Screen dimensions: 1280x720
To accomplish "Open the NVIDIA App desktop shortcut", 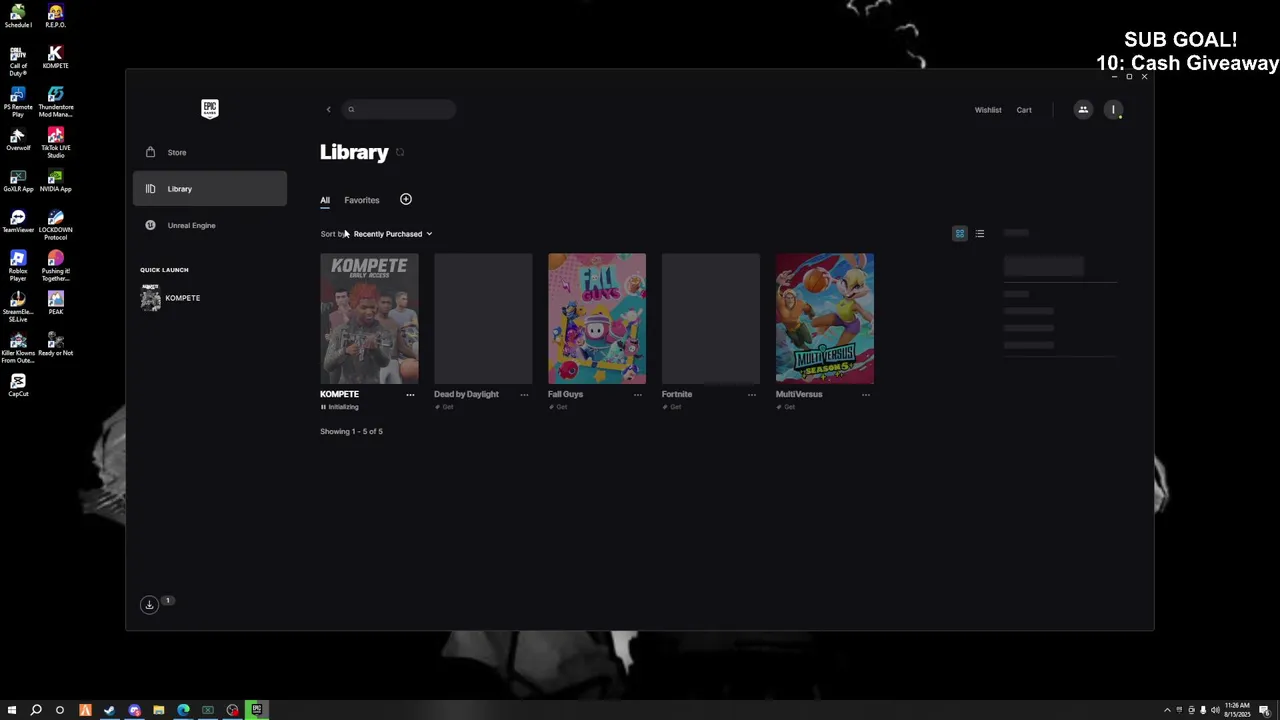I will click(55, 180).
